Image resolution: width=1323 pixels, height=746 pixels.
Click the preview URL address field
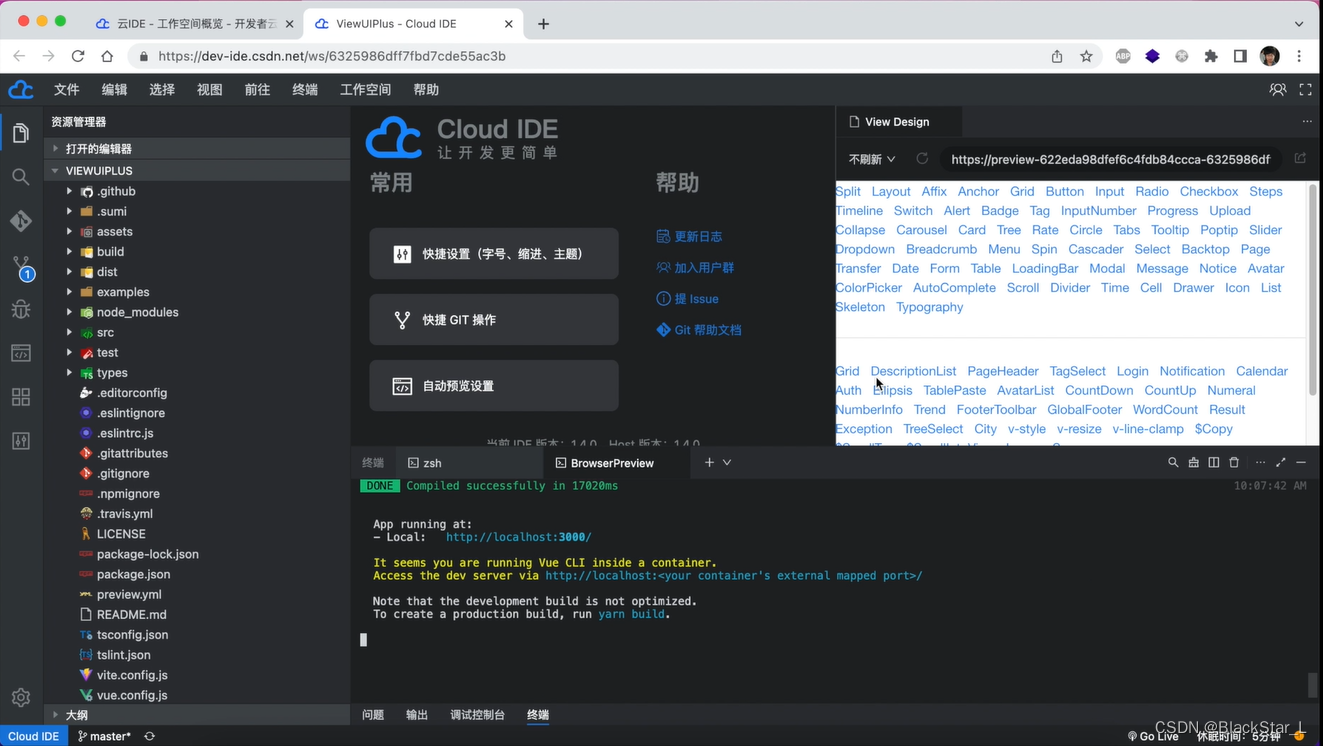click(x=1111, y=159)
